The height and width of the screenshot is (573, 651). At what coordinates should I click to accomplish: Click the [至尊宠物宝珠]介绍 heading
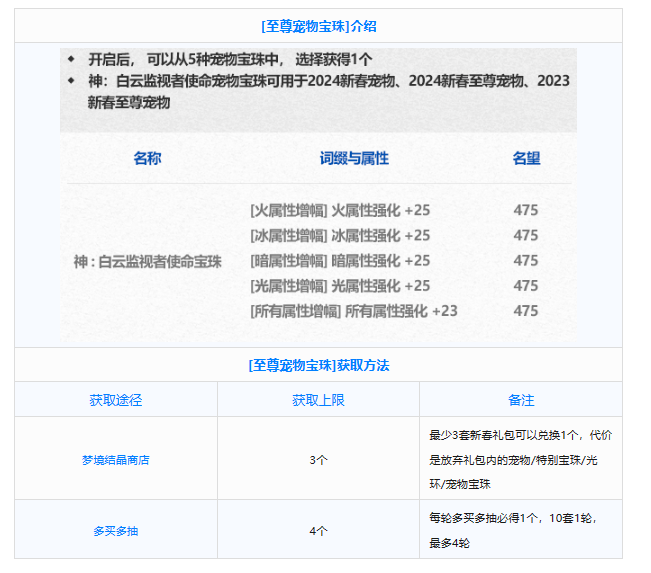318,27
